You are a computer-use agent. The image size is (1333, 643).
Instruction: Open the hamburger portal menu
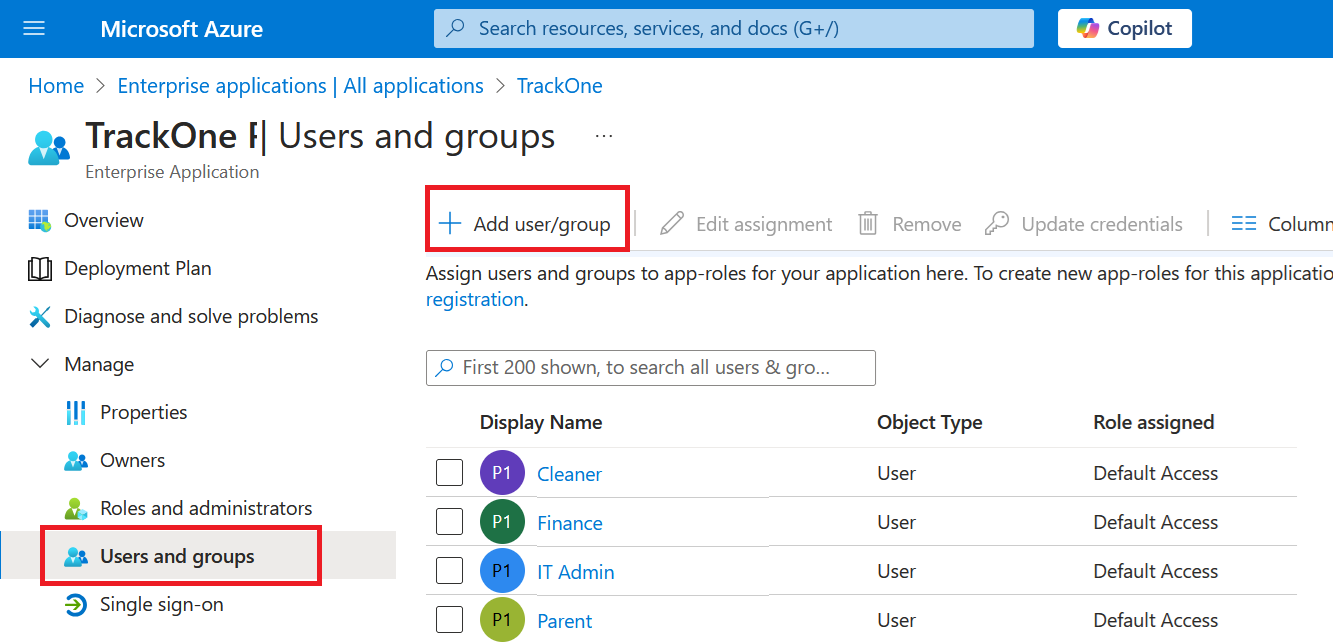click(34, 29)
